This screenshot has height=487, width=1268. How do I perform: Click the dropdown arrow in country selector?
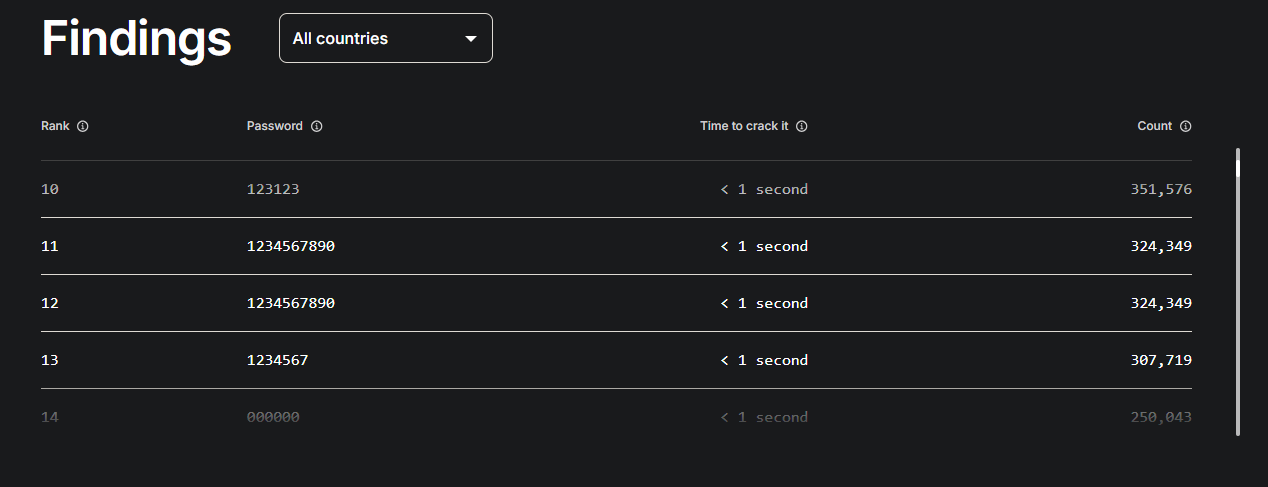tap(471, 39)
